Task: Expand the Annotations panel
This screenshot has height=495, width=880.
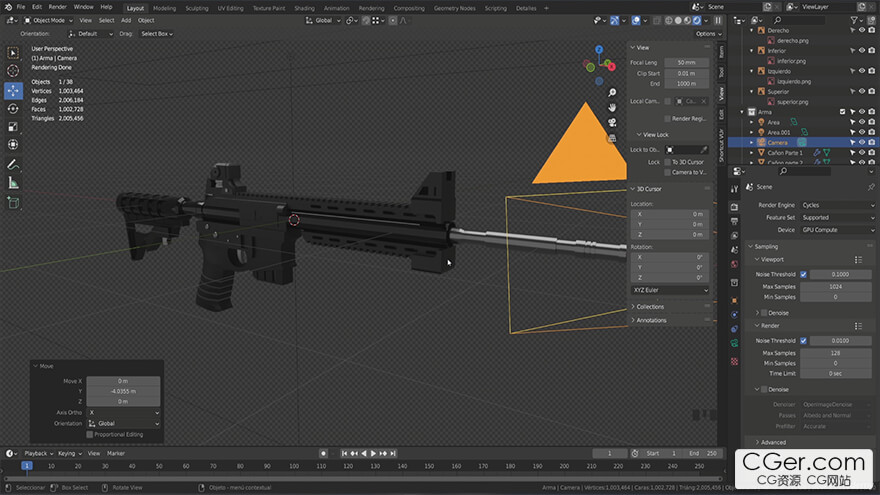Action: 649,320
